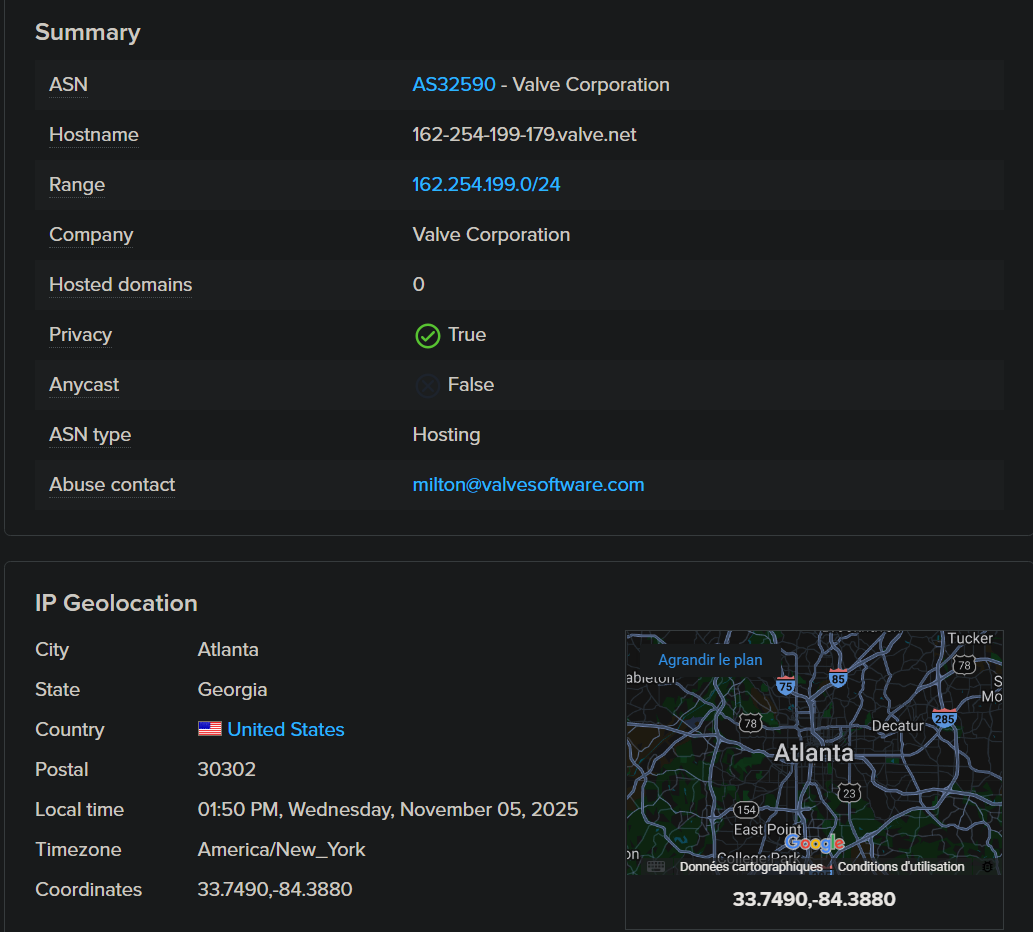The height and width of the screenshot is (932, 1033).
Task: Open "Conditions d'utilisation" map terms link
Action: click(x=901, y=867)
